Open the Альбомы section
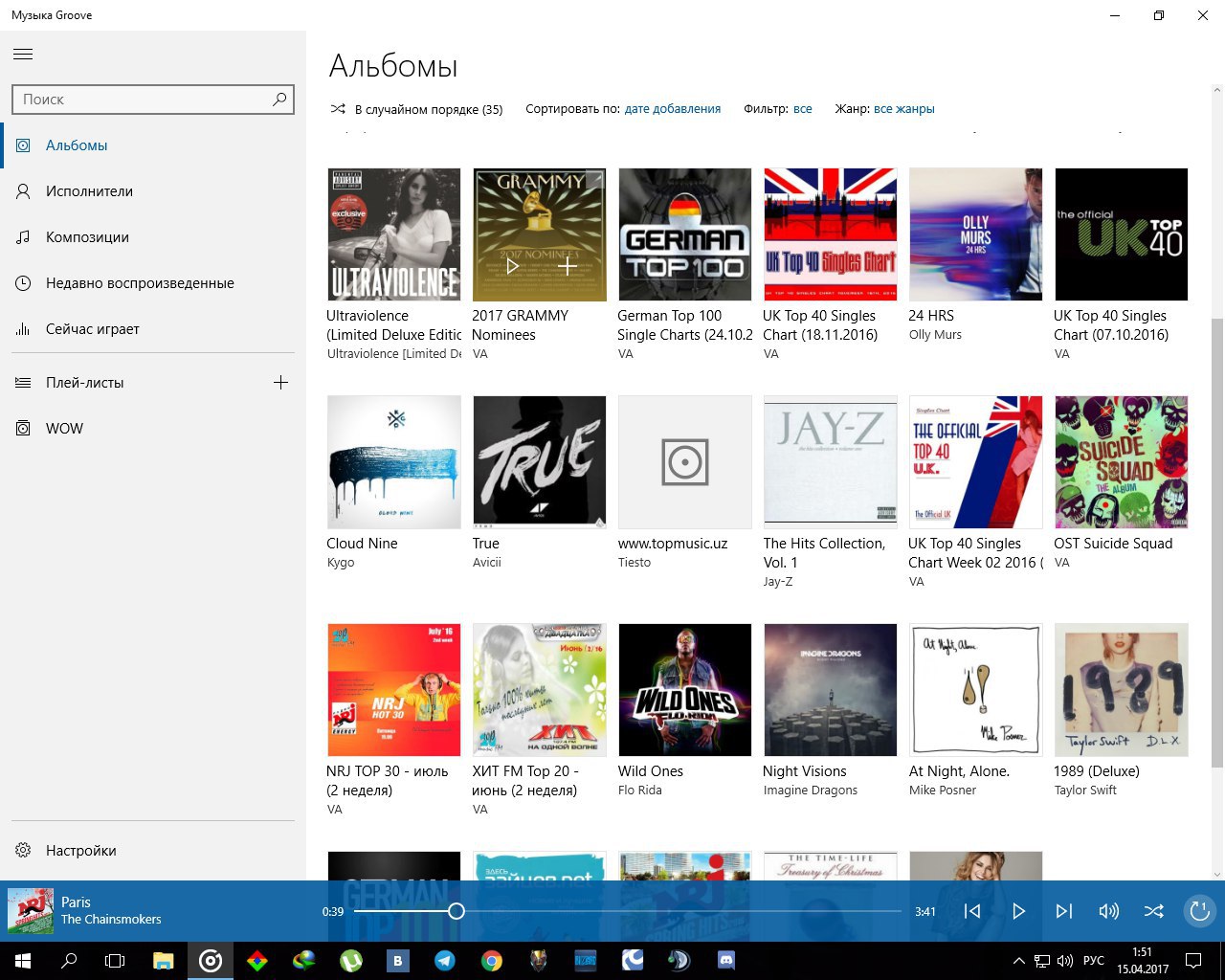 point(153,145)
